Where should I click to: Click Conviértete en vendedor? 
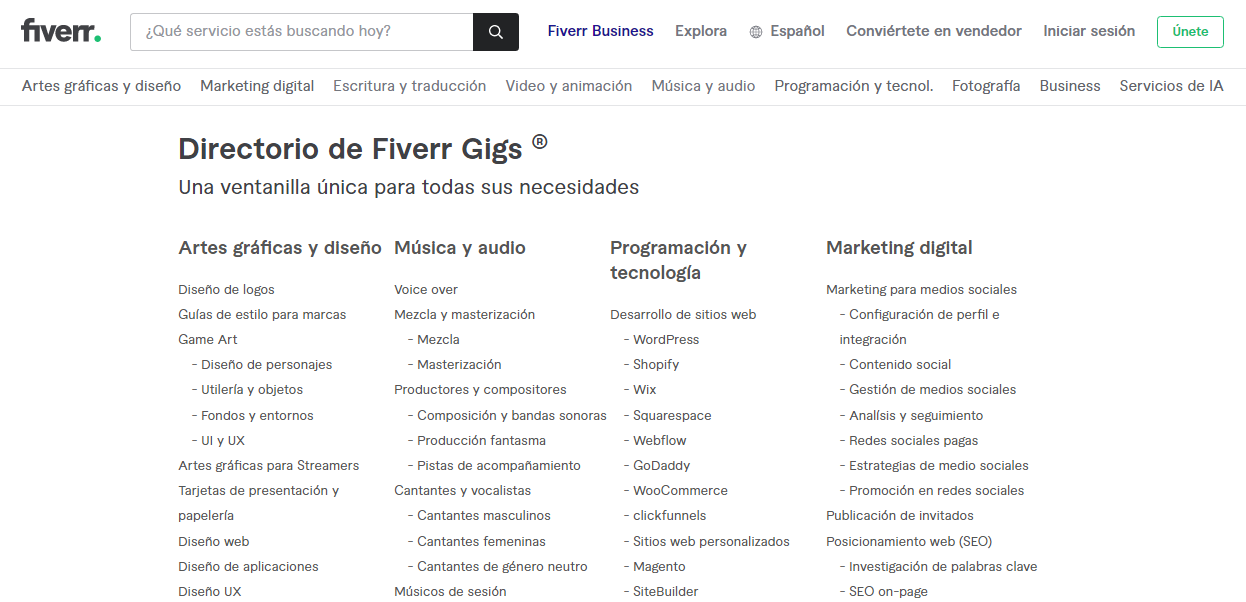pyautogui.click(x=933, y=31)
